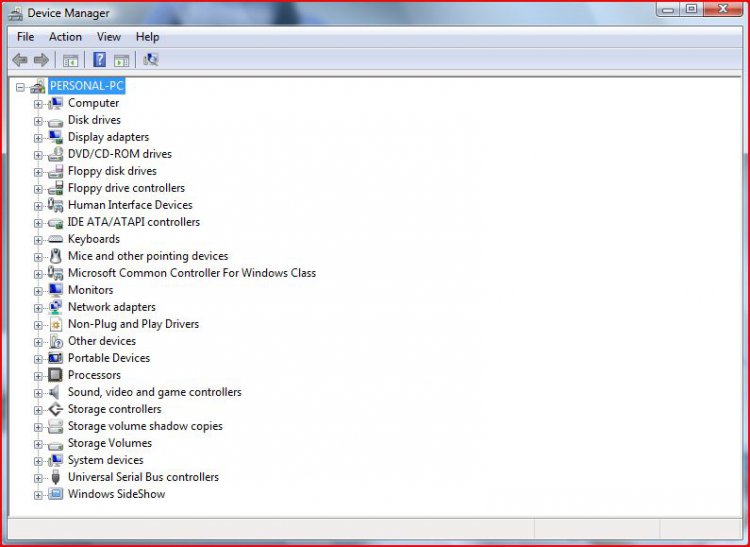Open the Help menu
Image resolution: width=750 pixels, height=547 pixels.
147,37
